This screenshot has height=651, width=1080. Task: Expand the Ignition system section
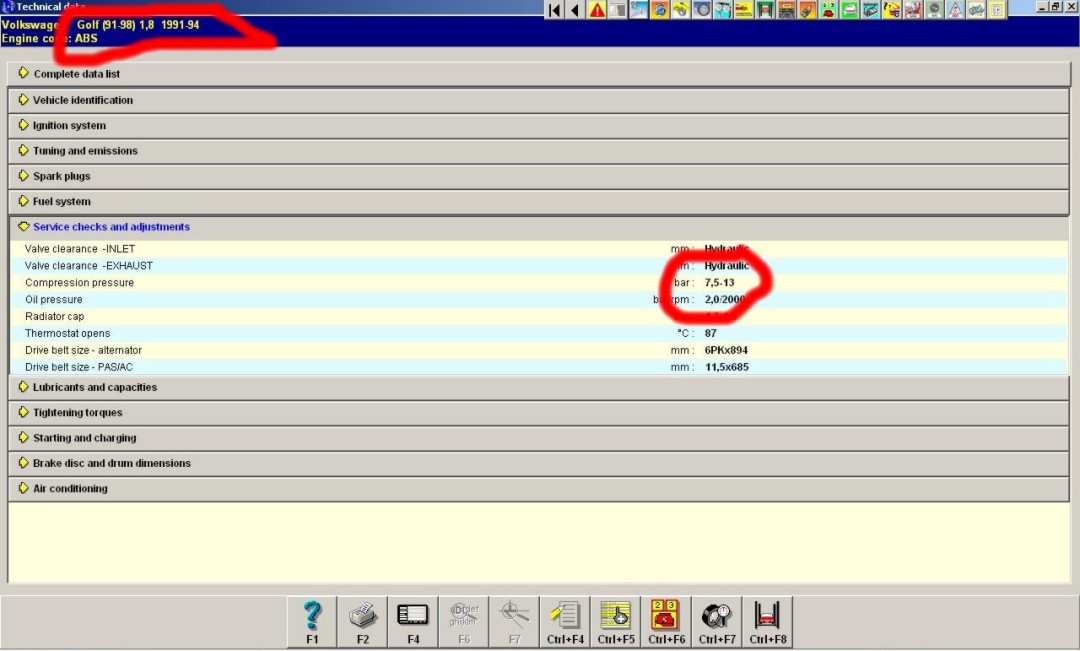point(69,126)
